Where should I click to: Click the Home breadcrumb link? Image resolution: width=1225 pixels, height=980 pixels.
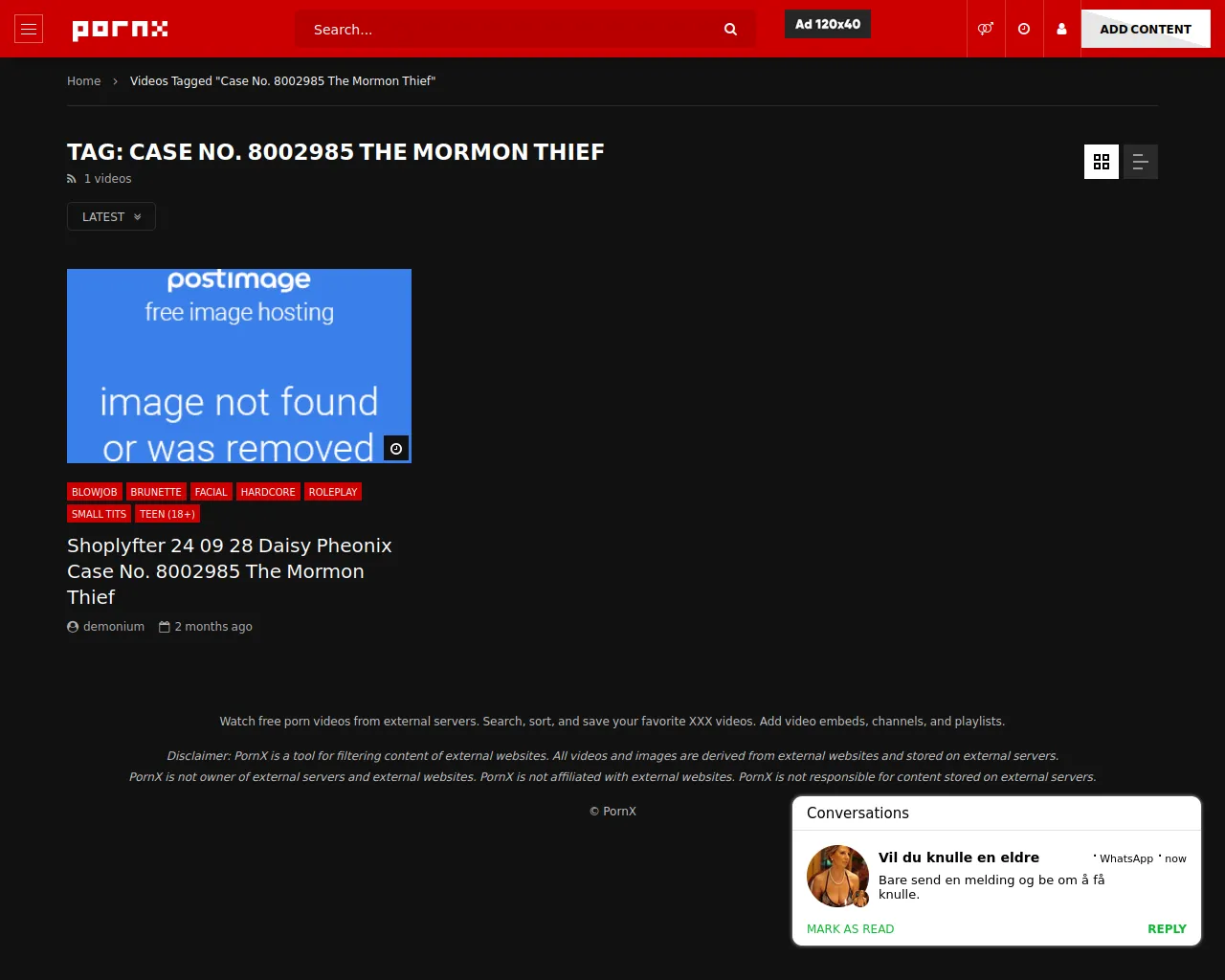point(83,81)
